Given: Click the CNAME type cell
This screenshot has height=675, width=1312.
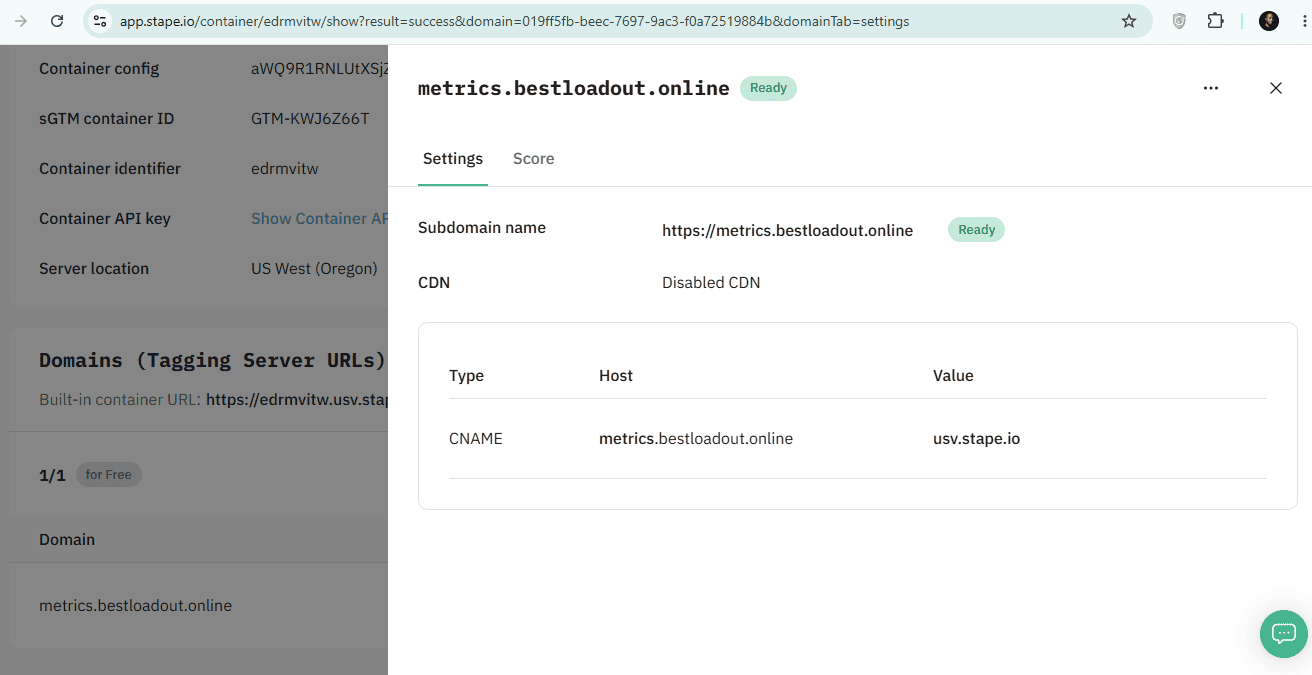Looking at the screenshot, I should click(476, 439).
